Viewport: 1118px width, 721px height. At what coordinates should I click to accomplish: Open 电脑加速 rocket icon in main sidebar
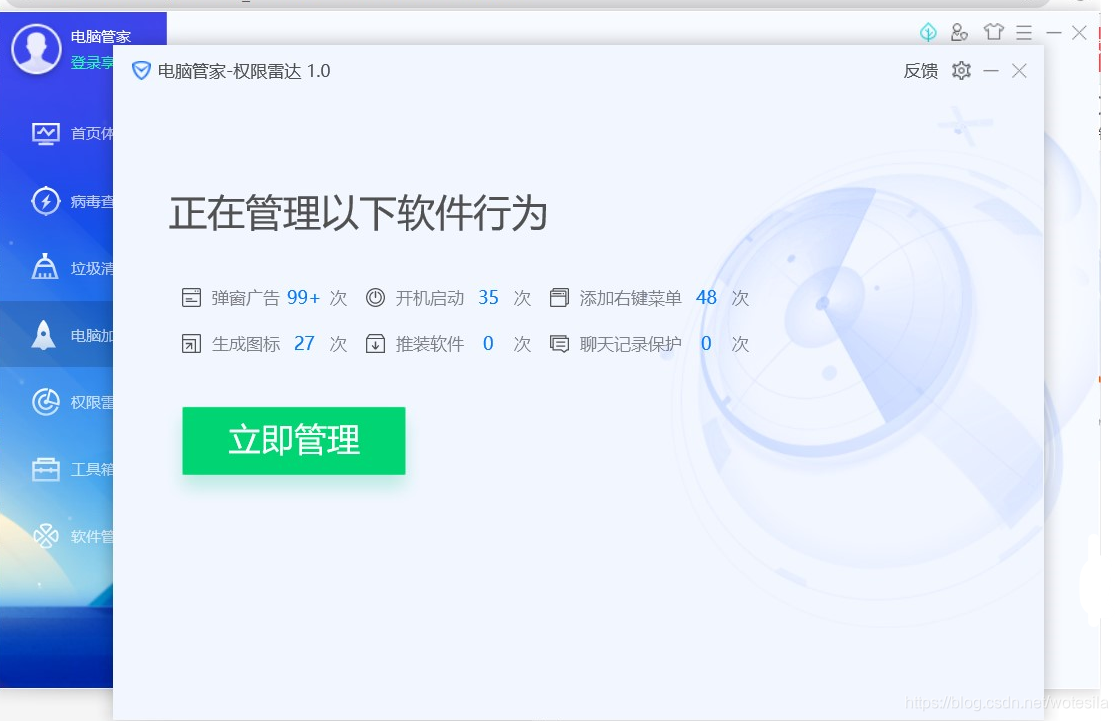[x=43, y=334]
